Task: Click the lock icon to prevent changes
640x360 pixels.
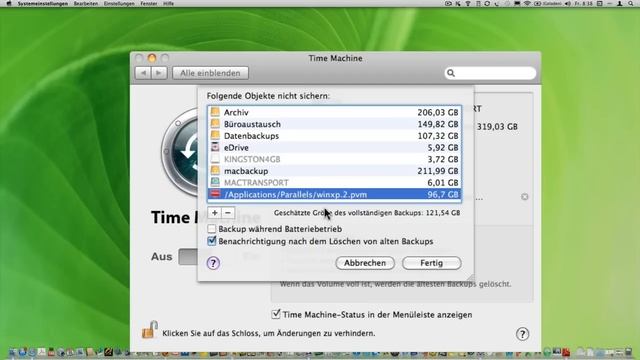Action: pos(150,330)
